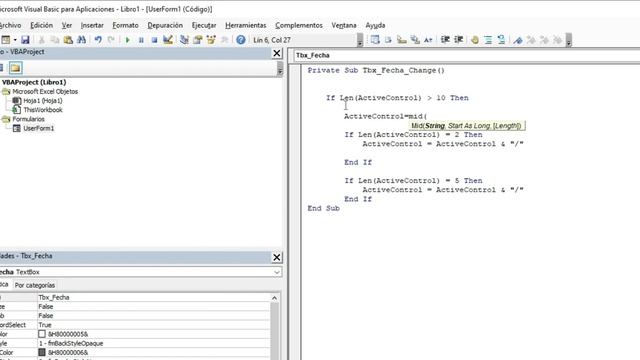Stop execution with the Reset square icon
640x360 pixels.
click(154, 40)
